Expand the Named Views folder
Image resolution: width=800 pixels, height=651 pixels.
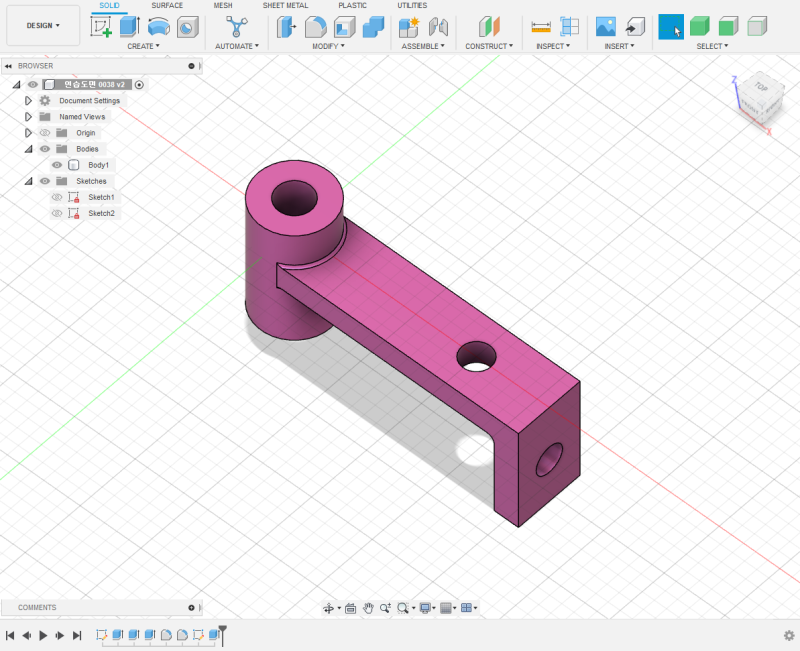(27, 116)
